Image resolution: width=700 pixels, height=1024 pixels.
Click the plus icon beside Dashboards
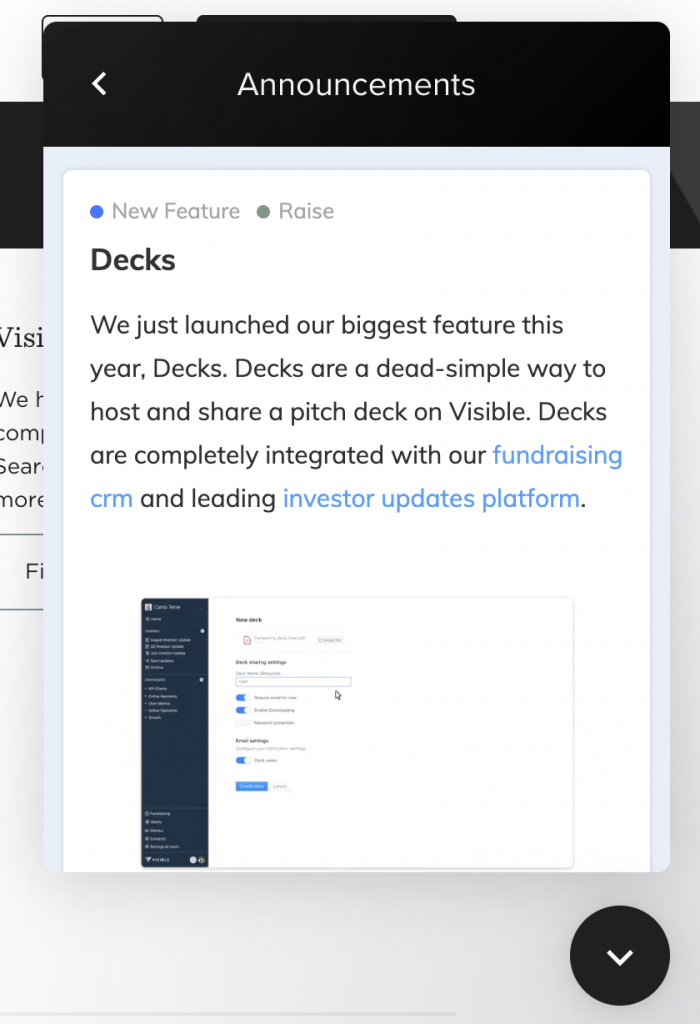point(202,680)
